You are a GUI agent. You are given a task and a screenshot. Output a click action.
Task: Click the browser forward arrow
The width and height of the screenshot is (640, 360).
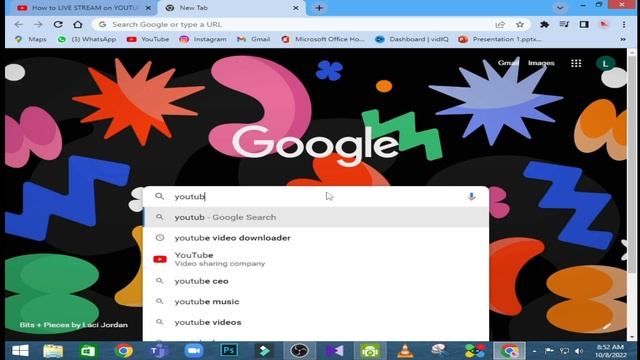[38, 24]
